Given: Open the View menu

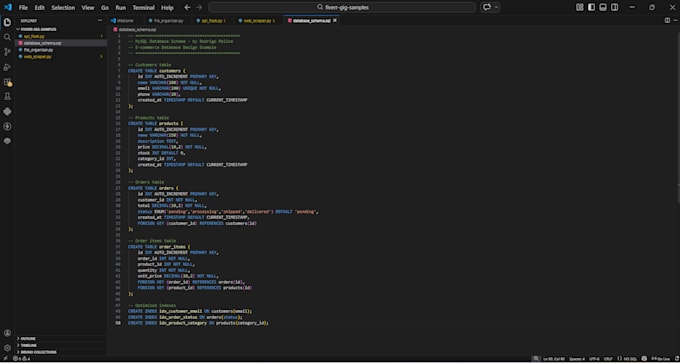Looking at the screenshot, I should [x=88, y=7].
